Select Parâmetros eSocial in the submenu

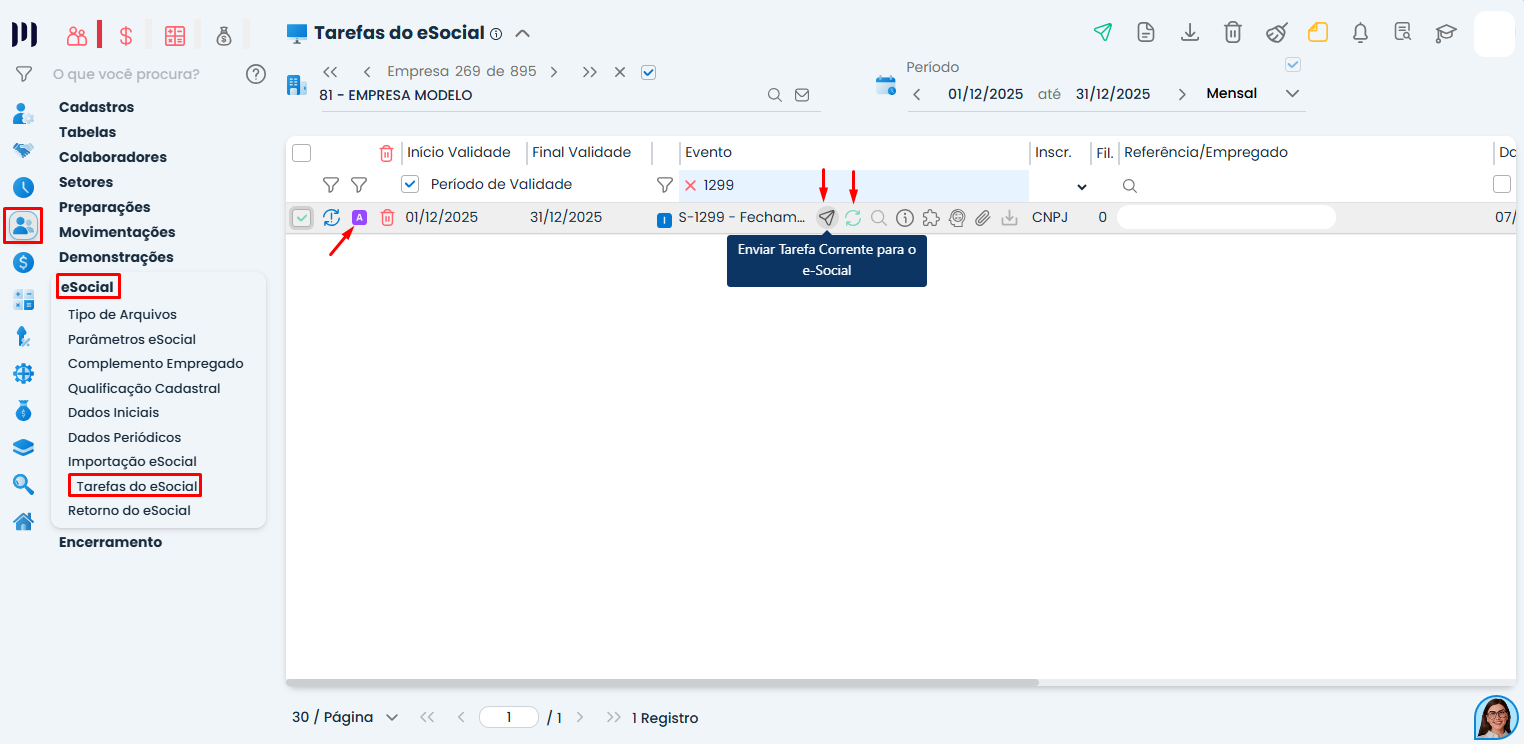click(x=132, y=339)
